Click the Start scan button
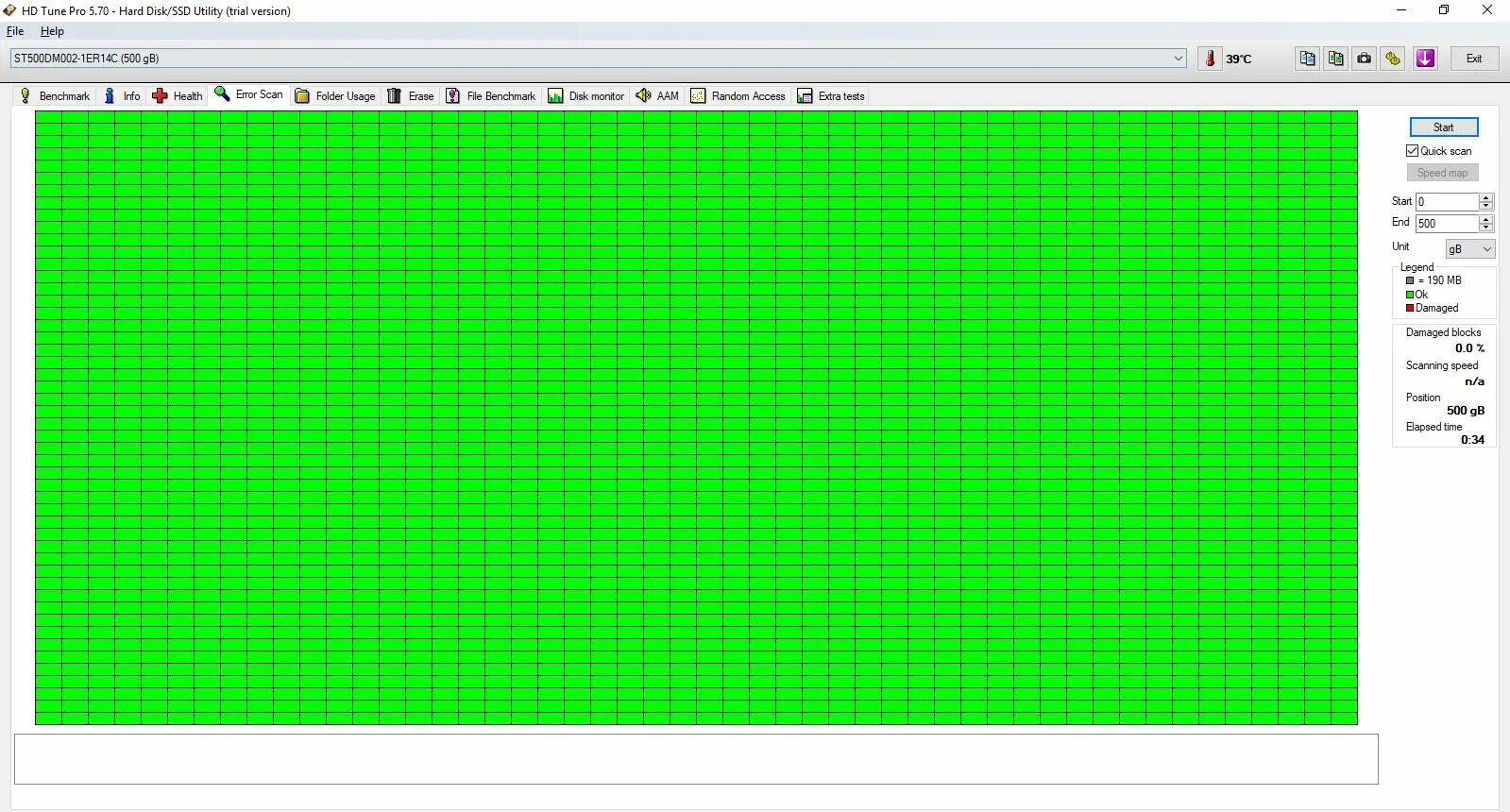 coord(1443,127)
